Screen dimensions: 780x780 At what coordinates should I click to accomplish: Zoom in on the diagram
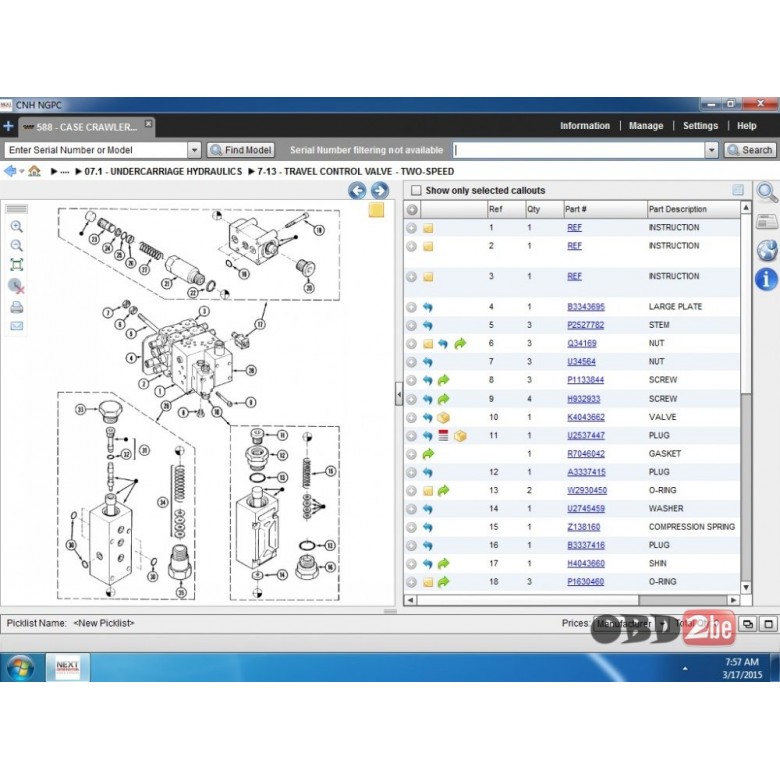[16, 227]
